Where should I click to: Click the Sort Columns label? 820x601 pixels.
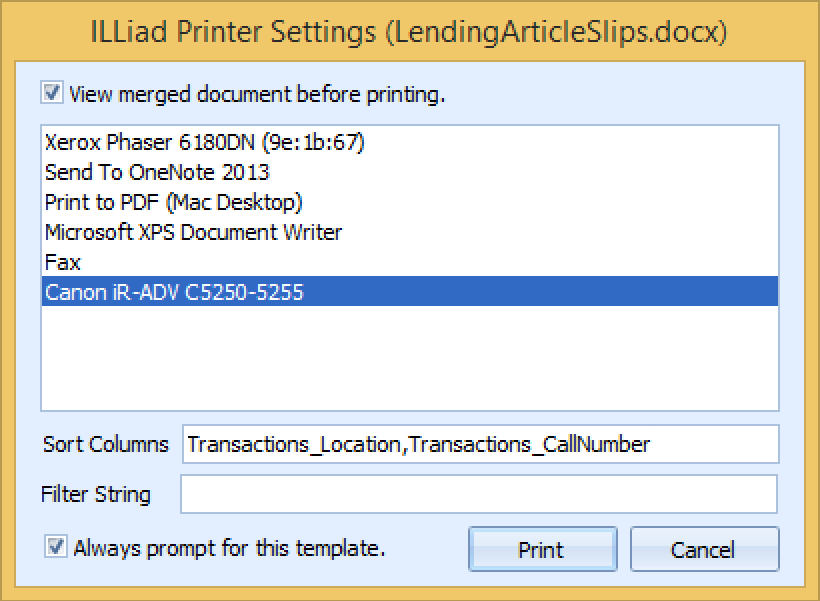point(104,444)
